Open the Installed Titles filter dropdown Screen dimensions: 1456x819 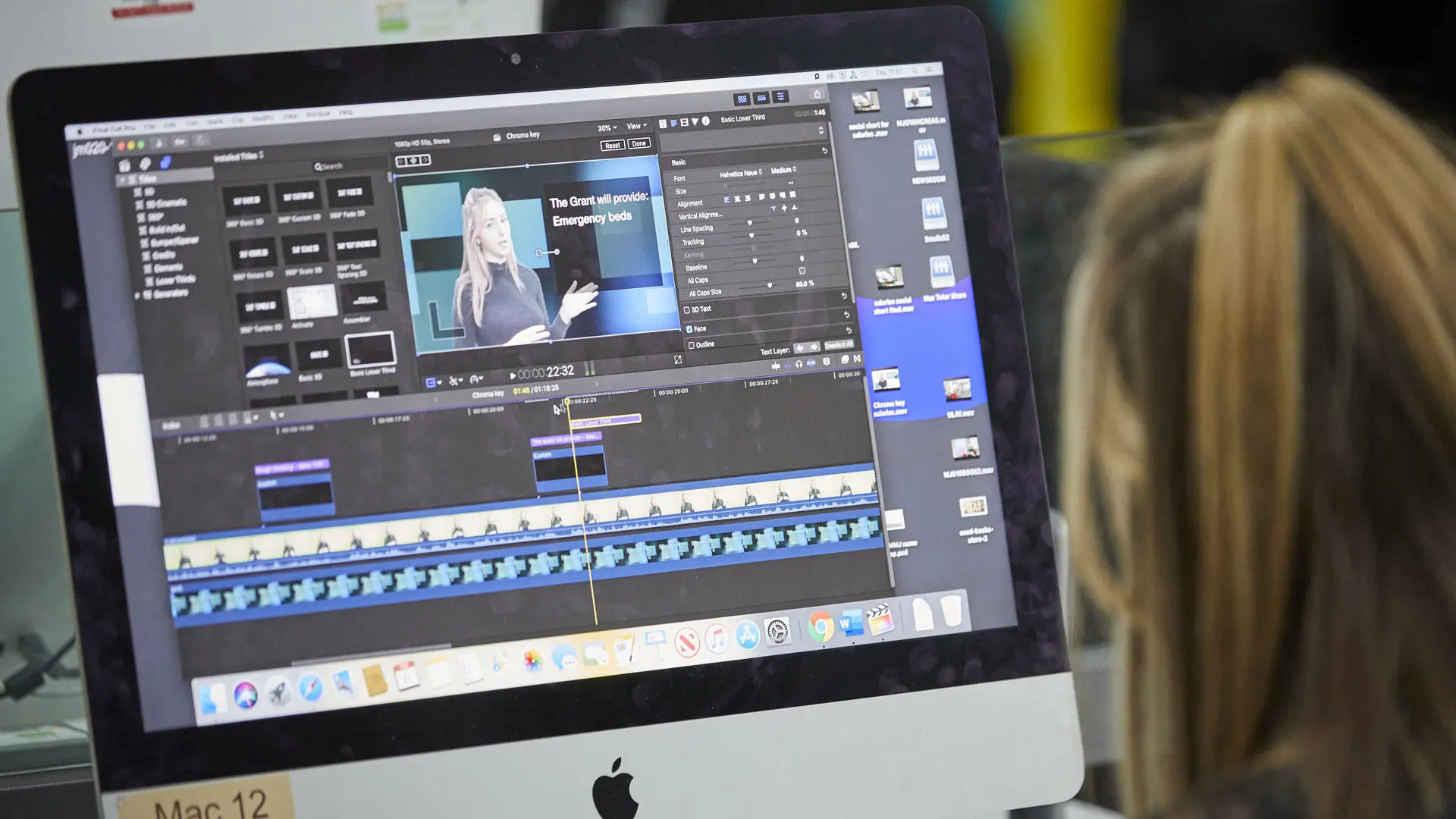coord(238,157)
